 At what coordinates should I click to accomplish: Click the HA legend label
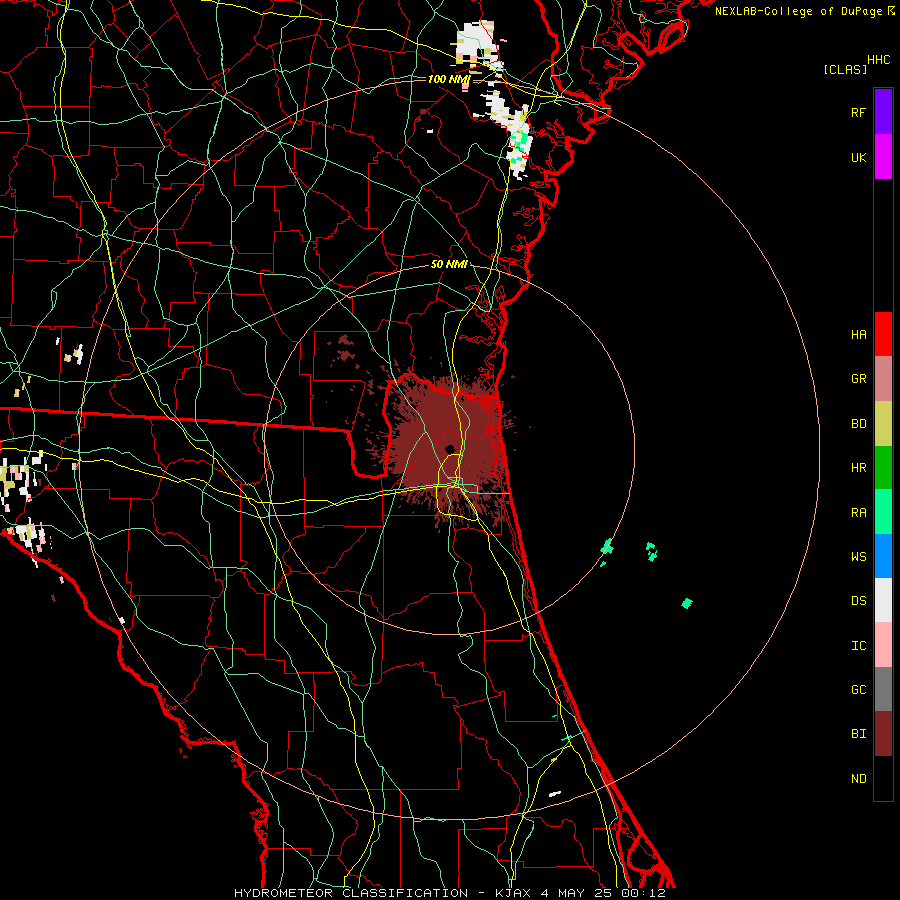coord(858,334)
